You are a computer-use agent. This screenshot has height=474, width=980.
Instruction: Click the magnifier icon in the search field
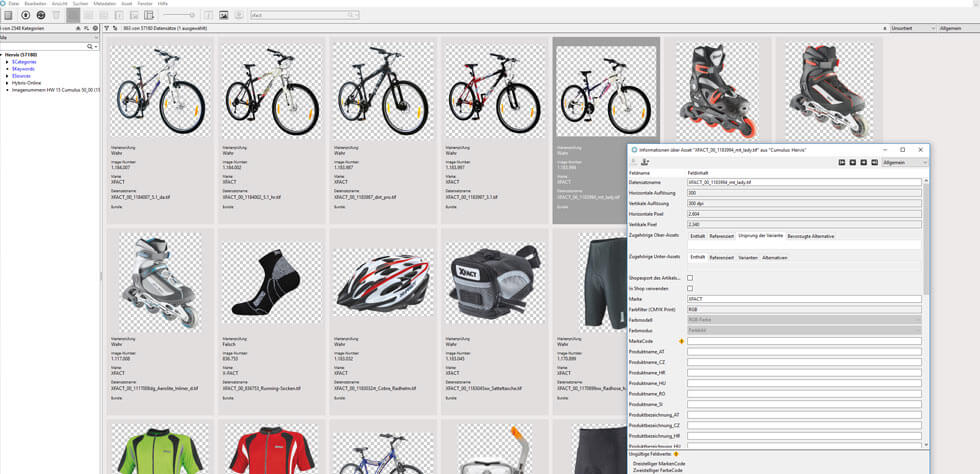pos(352,14)
